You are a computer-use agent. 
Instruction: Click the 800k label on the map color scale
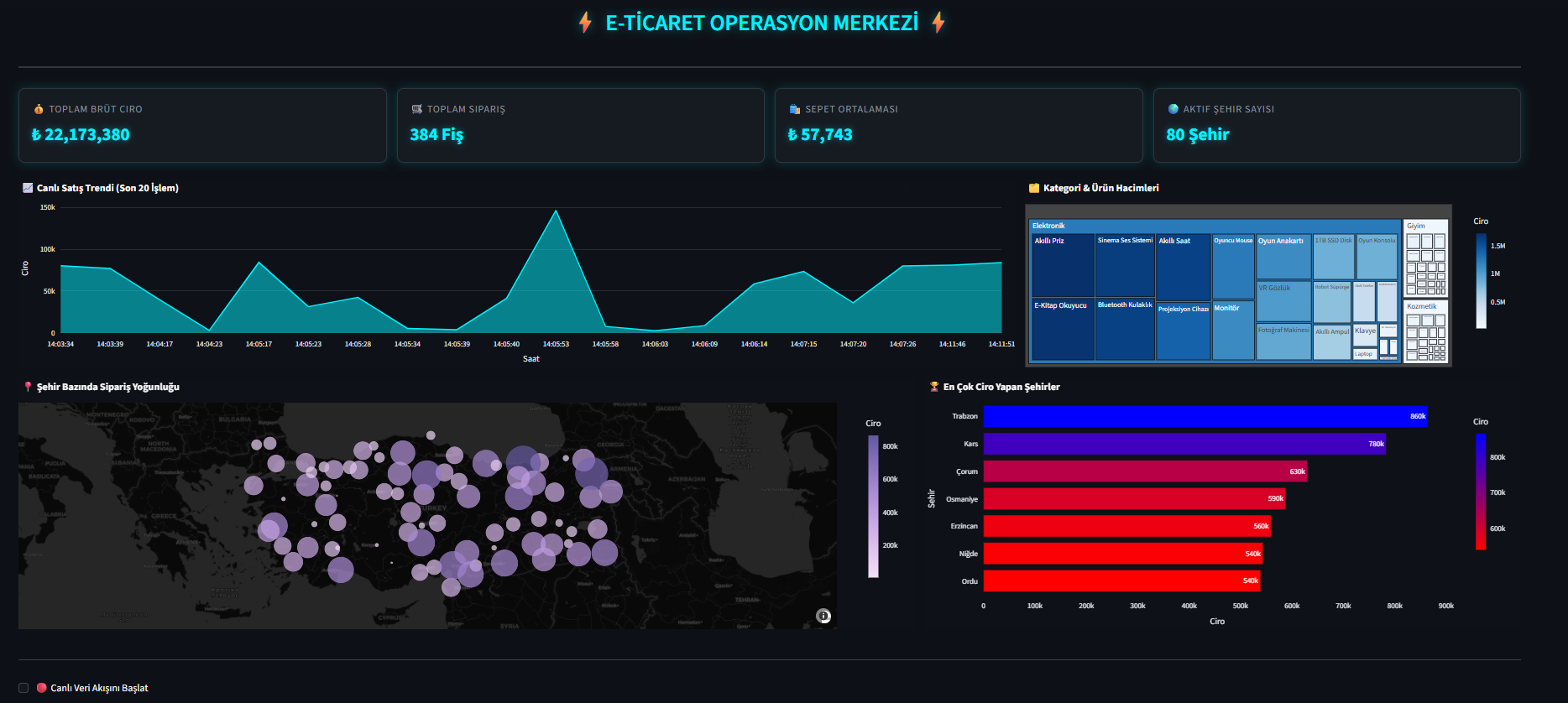891,446
